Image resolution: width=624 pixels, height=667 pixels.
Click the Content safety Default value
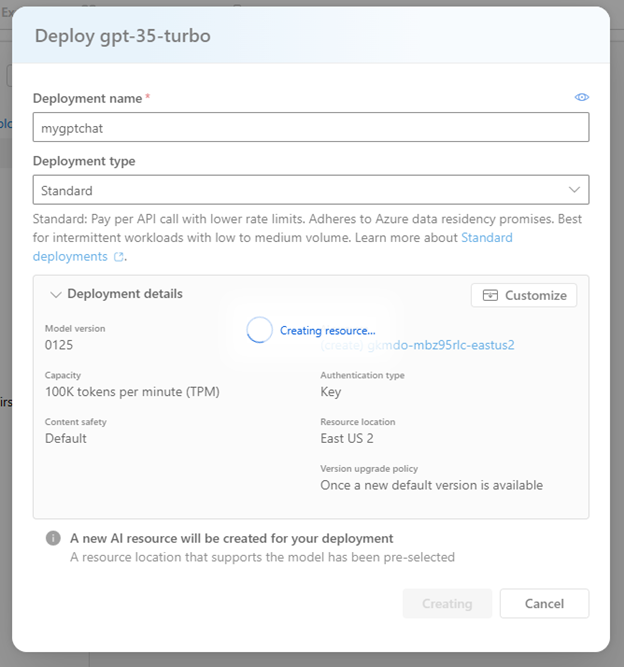[x=66, y=438]
